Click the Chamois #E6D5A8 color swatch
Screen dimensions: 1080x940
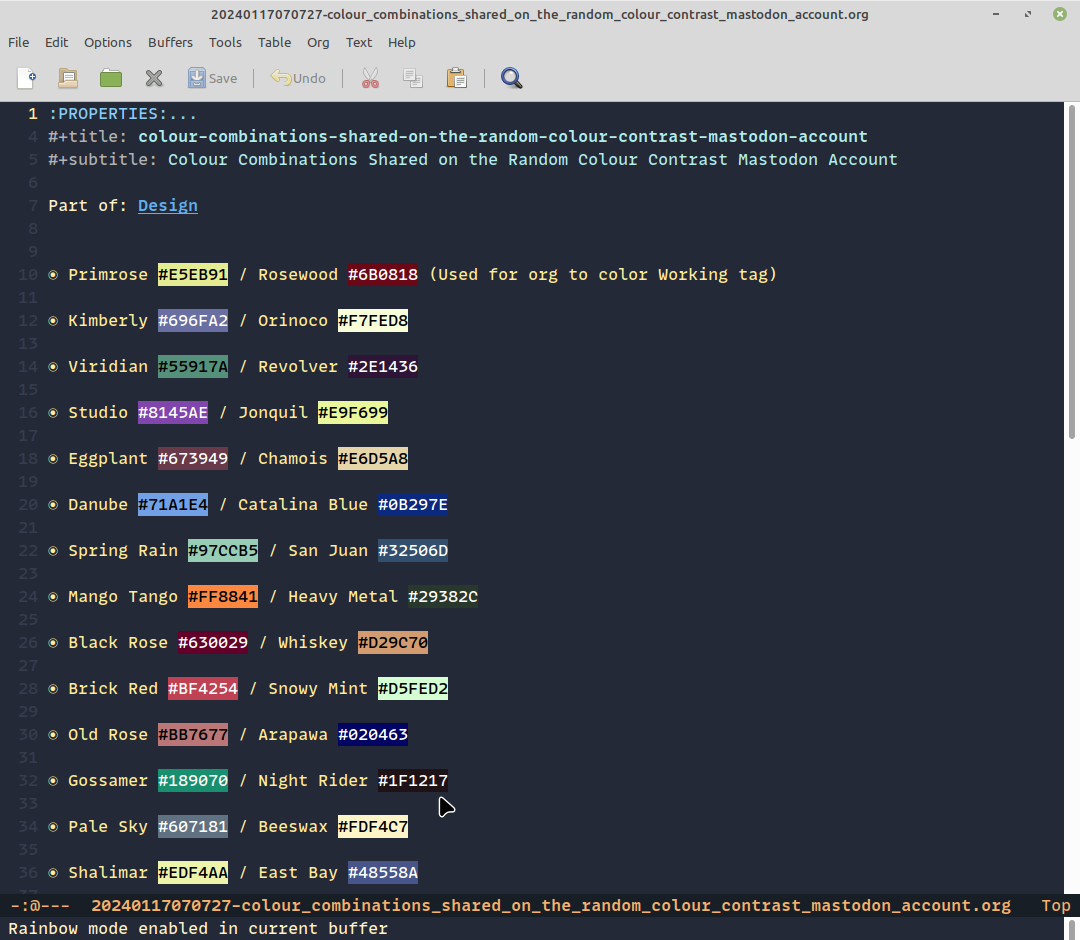click(x=373, y=459)
